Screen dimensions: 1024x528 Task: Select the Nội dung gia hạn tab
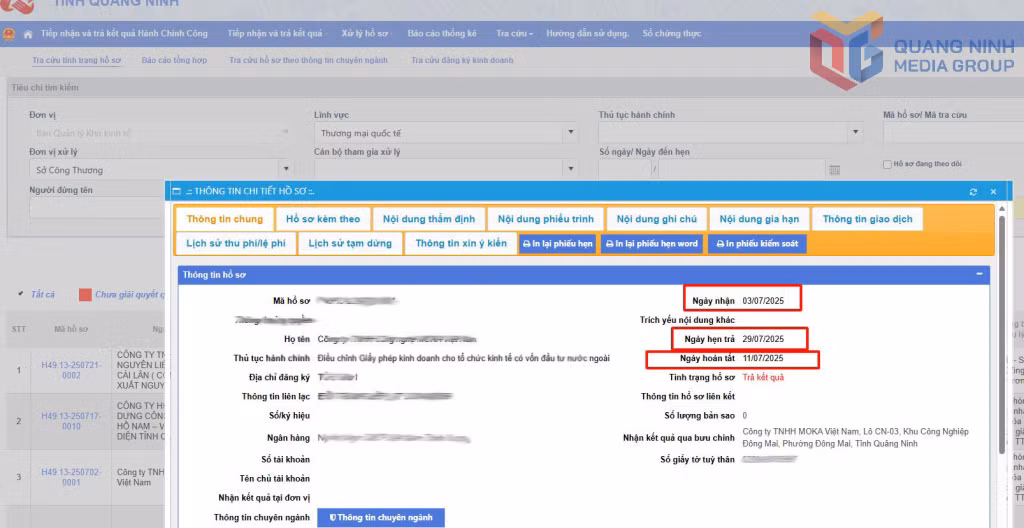pos(760,219)
